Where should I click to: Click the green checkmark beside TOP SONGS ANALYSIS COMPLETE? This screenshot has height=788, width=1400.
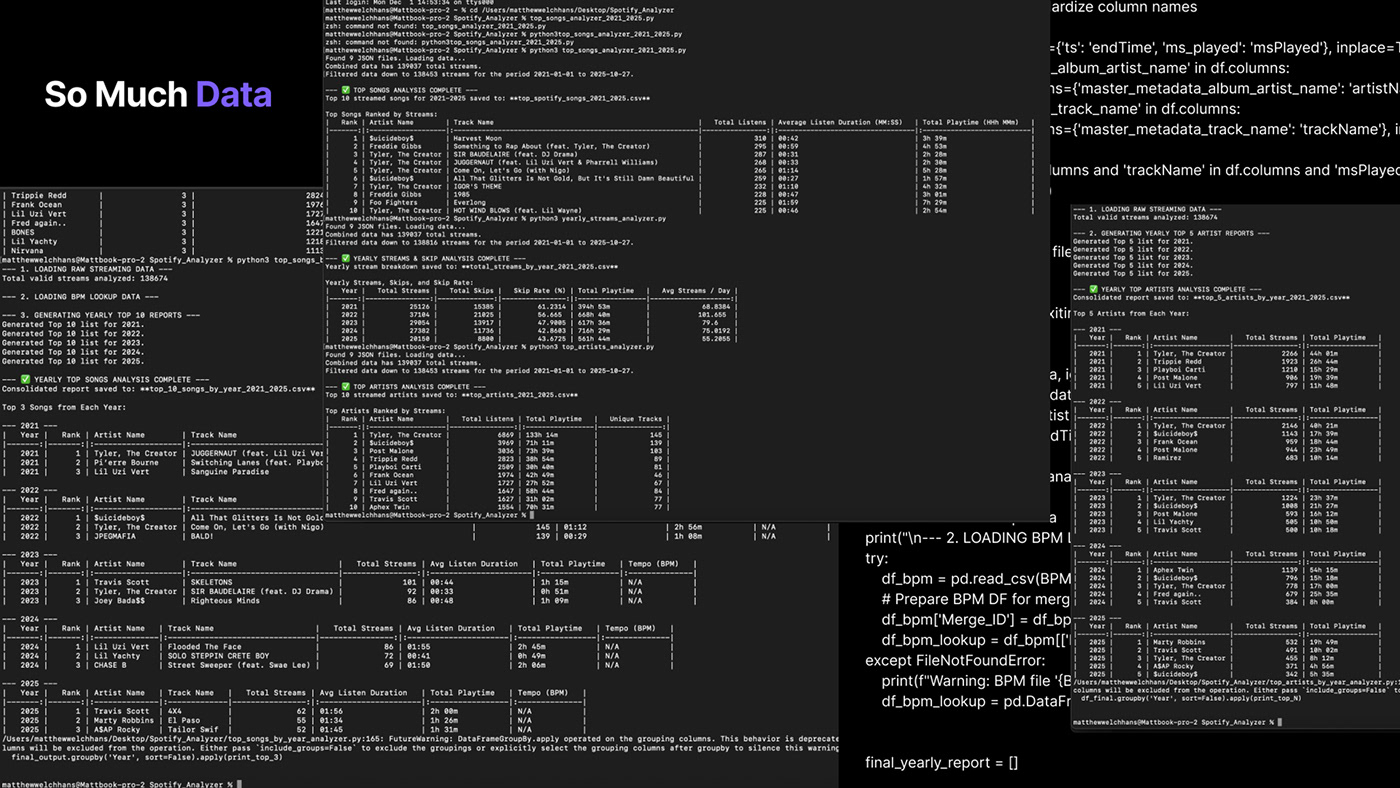pos(345,90)
